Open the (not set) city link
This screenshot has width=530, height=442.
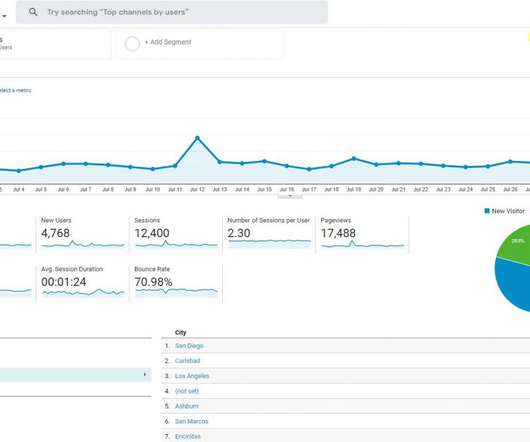[x=187, y=391]
